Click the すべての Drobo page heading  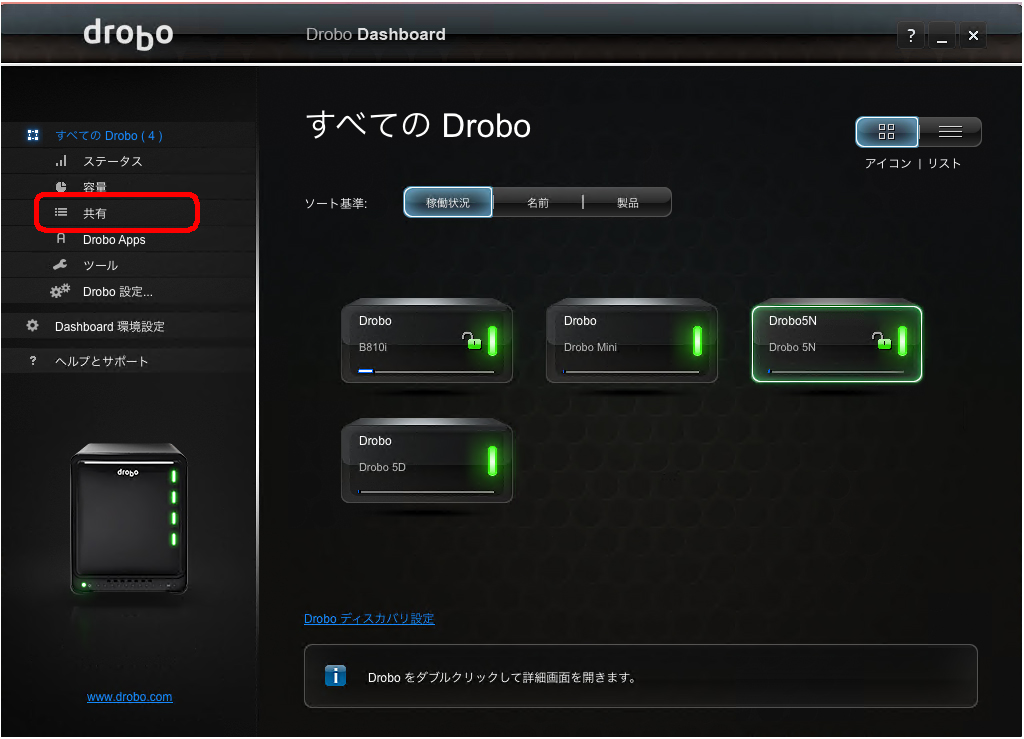(418, 125)
